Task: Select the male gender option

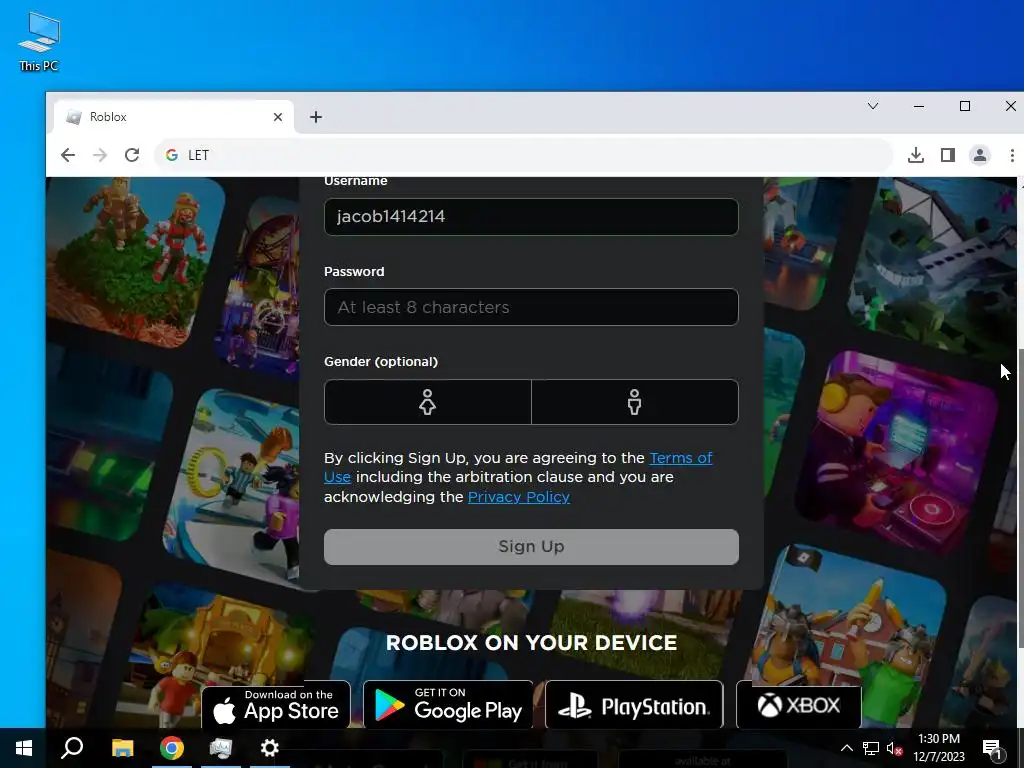Action: (635, 402)
